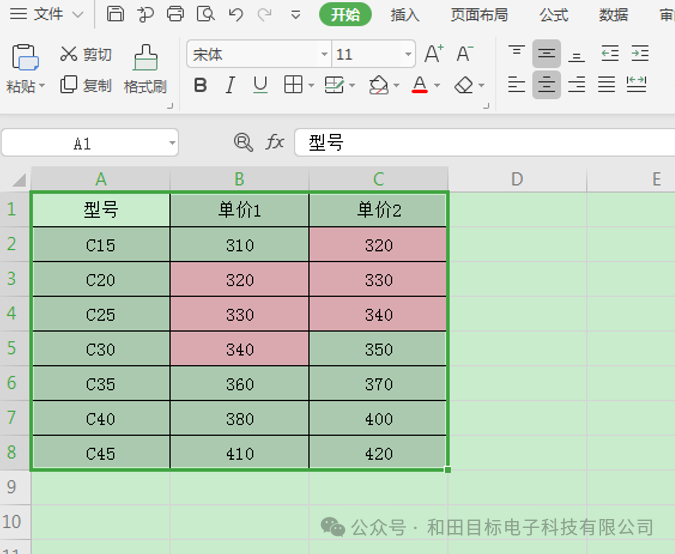Click the export-to-PDF style icon after Save
The image size is (675, 554).
[146, 14]
